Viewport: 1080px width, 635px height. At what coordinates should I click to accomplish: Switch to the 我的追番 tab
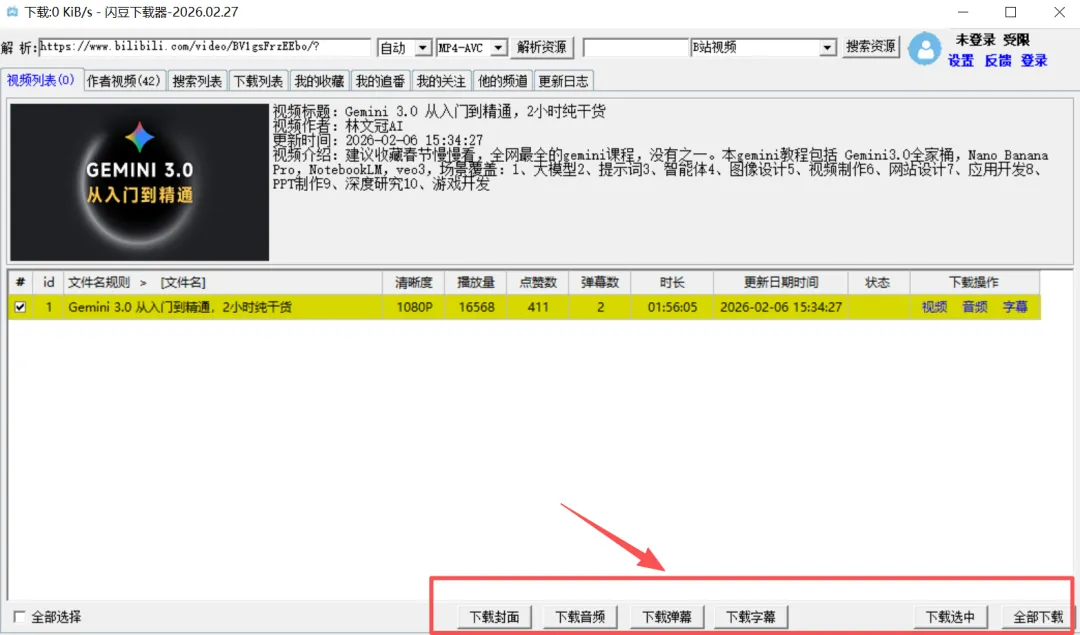[380, 81]
